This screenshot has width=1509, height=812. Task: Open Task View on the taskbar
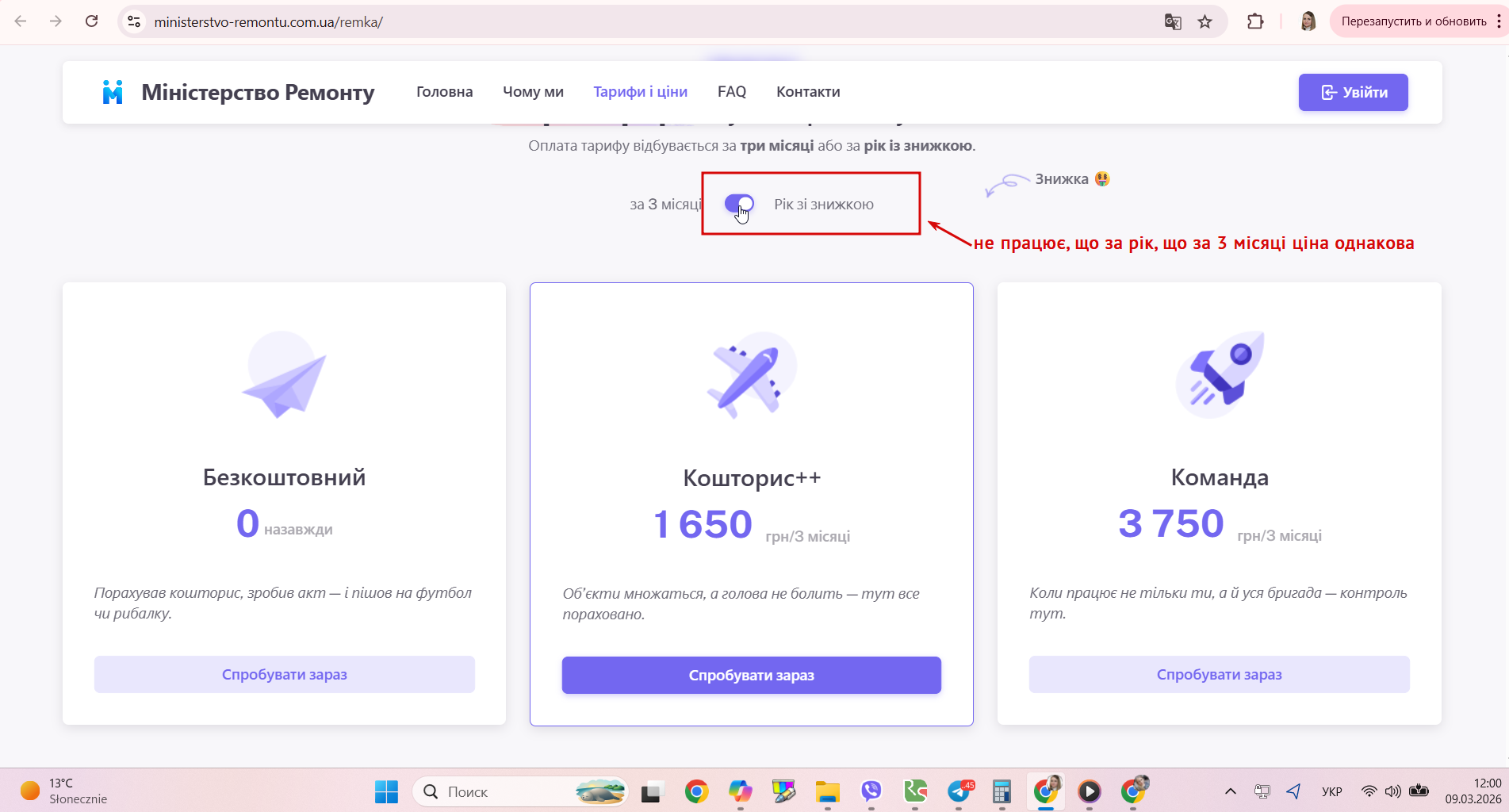pos(652,791)
